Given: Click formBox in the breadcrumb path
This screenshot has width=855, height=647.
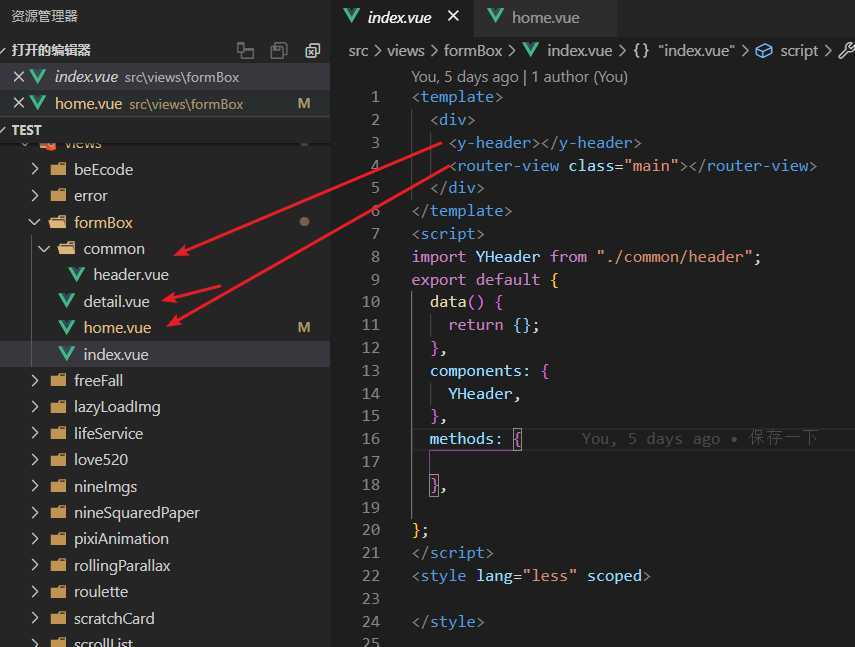Looking at the screenshot, I should [473, 51].
